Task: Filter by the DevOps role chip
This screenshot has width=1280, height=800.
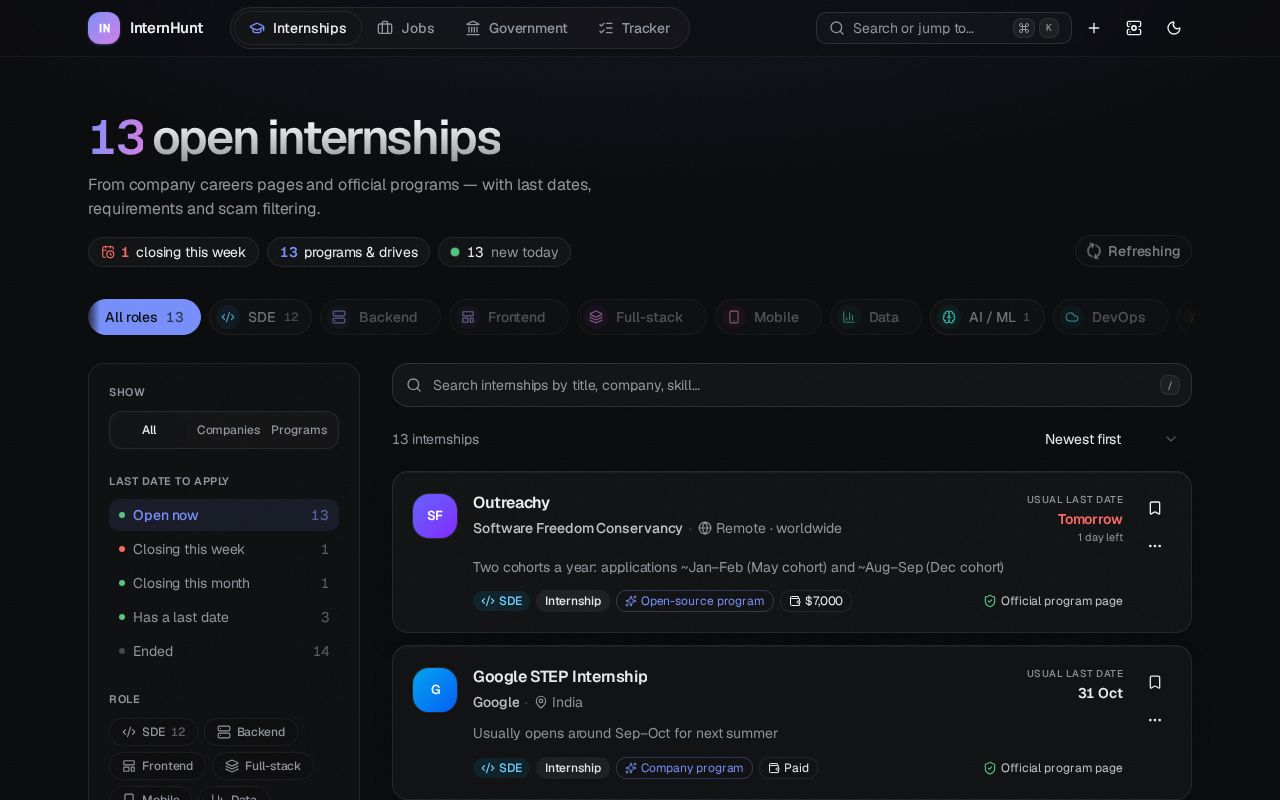Action: pos(1110,317)
